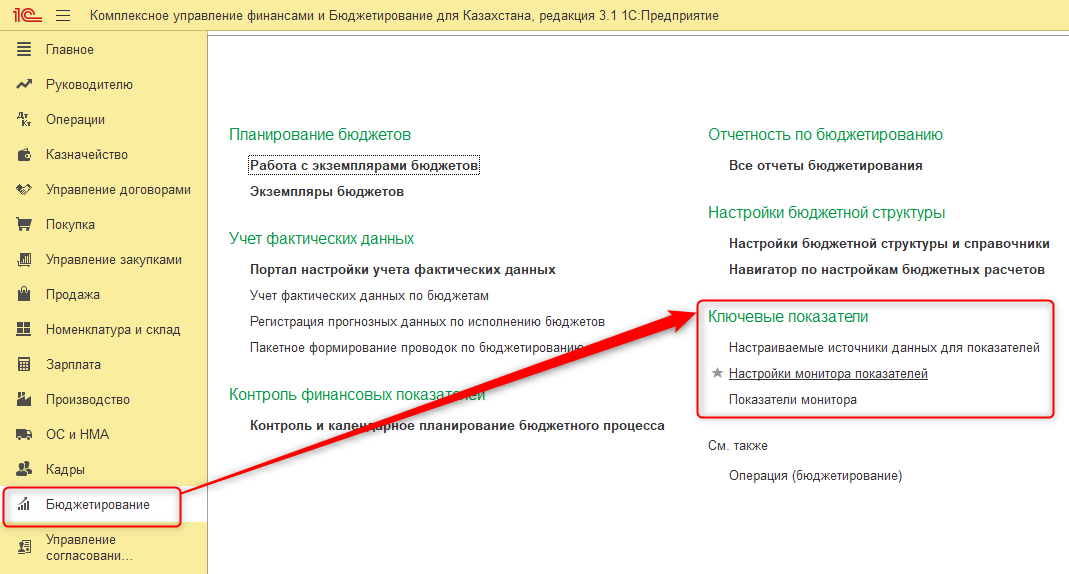The image size is (1069, 574).
Task: Open Учет фактических данных по бюджетам
Action: click(369, 295)
